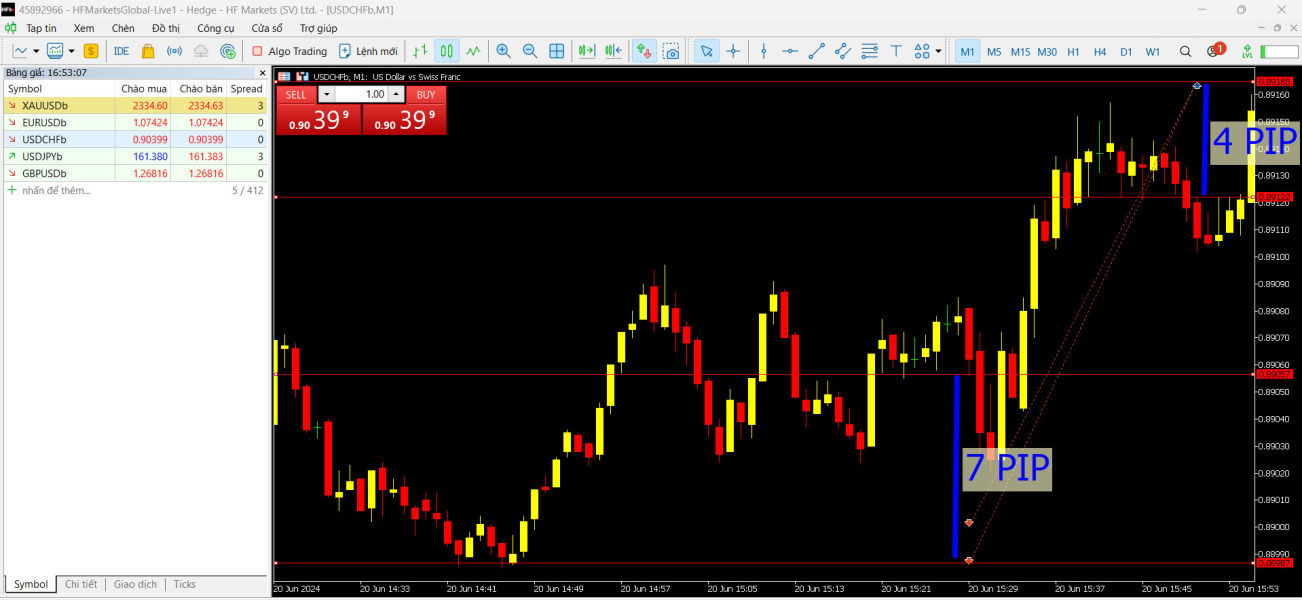Open the Xem menu
Image resolution: width=1302 pixels, height=600 pixels.
pos(84,28)
